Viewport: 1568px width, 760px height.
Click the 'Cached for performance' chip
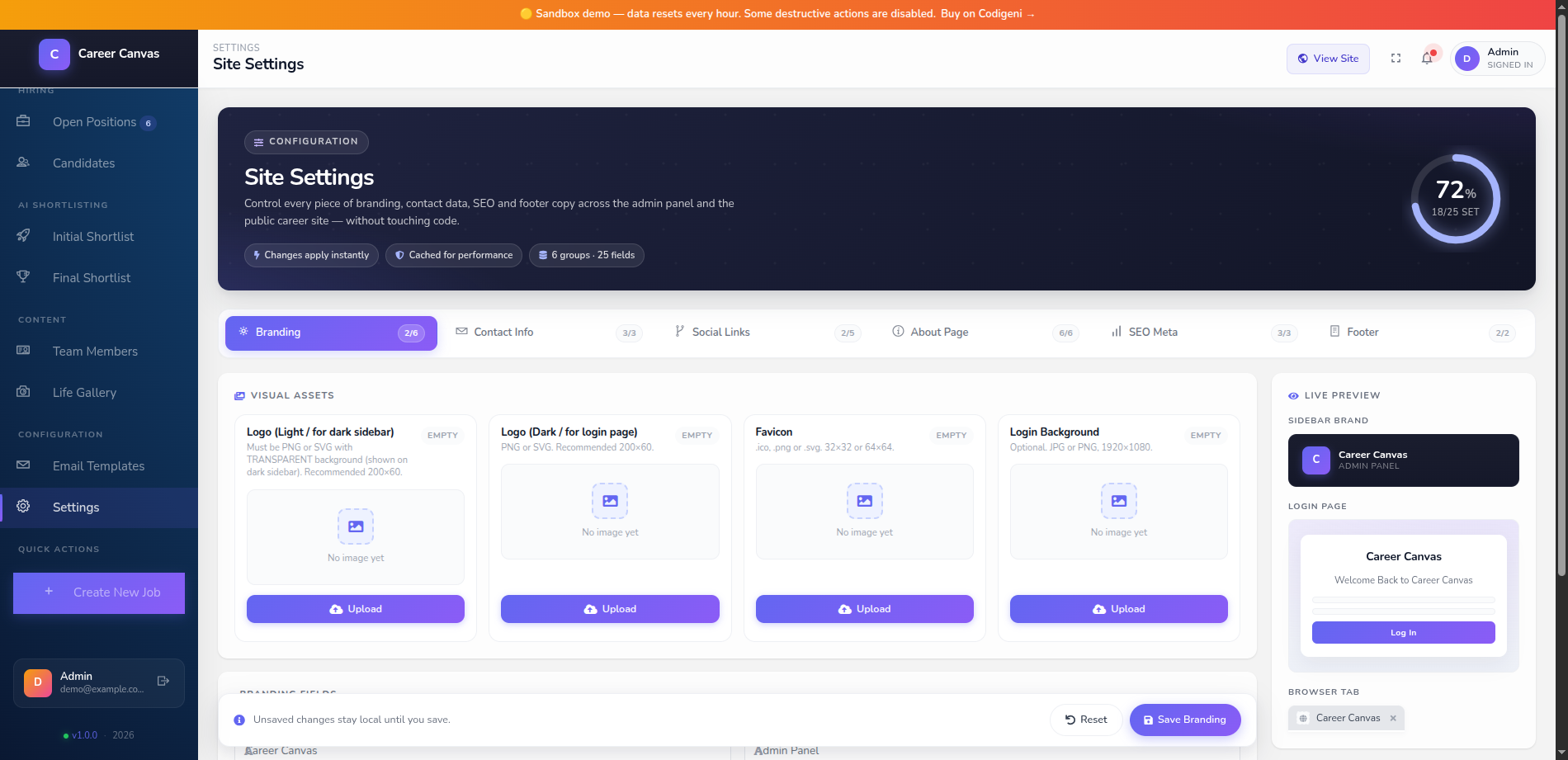454,255
